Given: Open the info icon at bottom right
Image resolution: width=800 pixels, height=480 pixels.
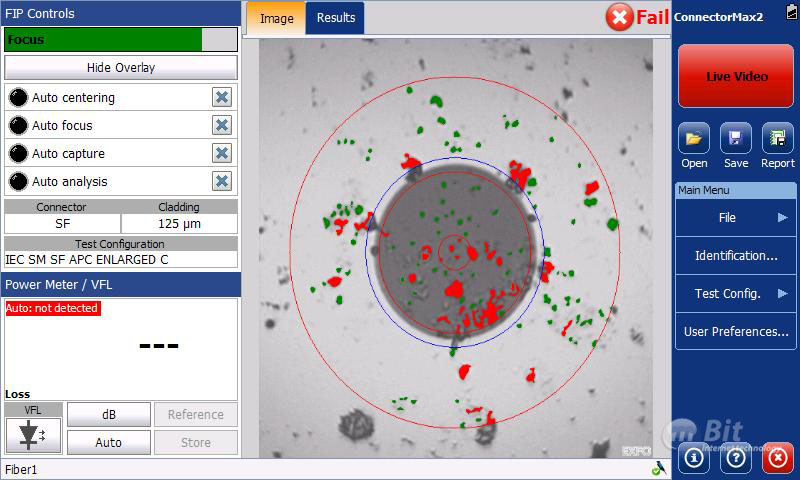Looking at the screenshot, I should pyautogui.click(x=694, y=458).
